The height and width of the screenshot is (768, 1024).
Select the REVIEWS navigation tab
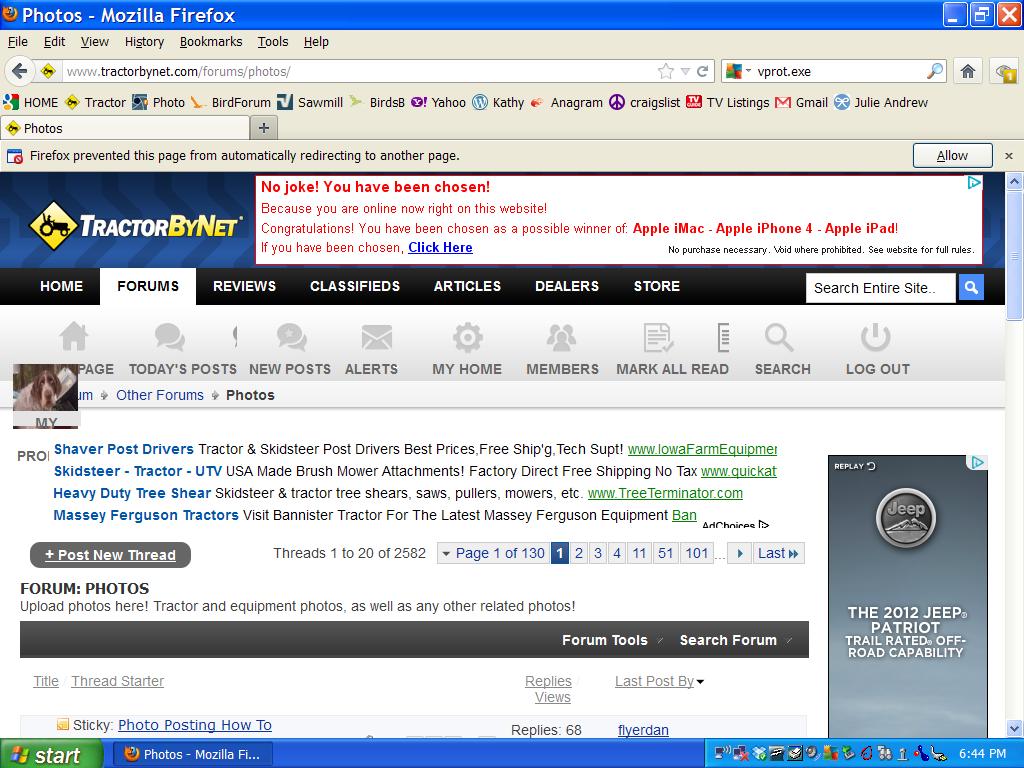coord(244,286)
